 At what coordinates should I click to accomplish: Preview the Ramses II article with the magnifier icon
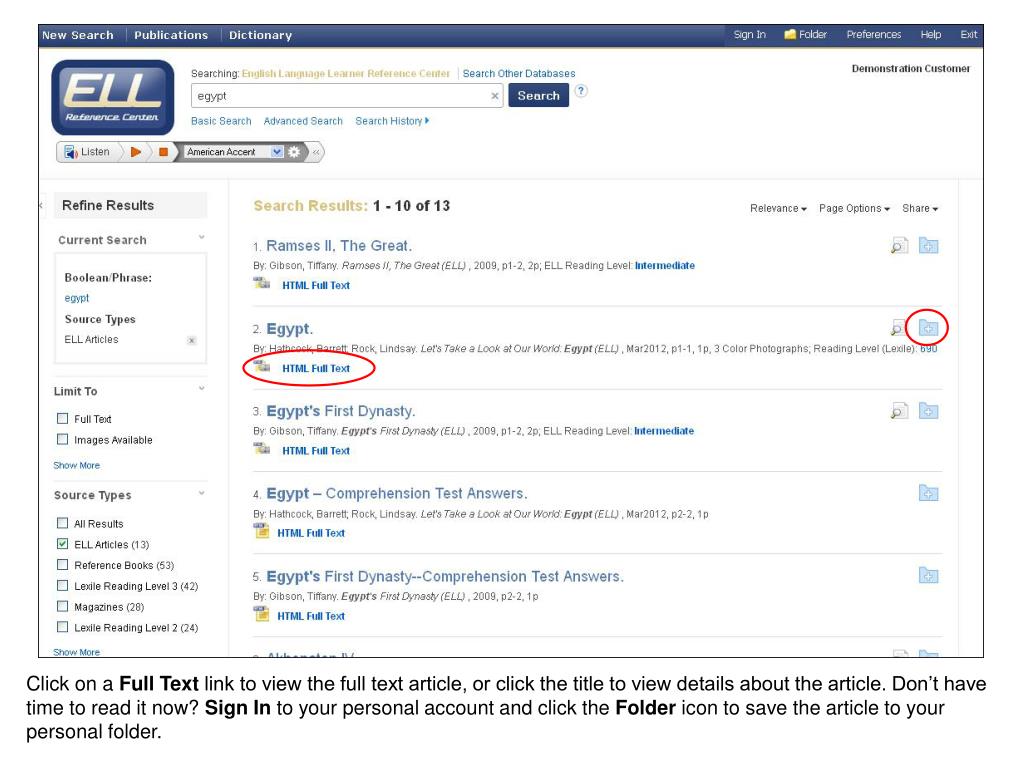[899, 246]
